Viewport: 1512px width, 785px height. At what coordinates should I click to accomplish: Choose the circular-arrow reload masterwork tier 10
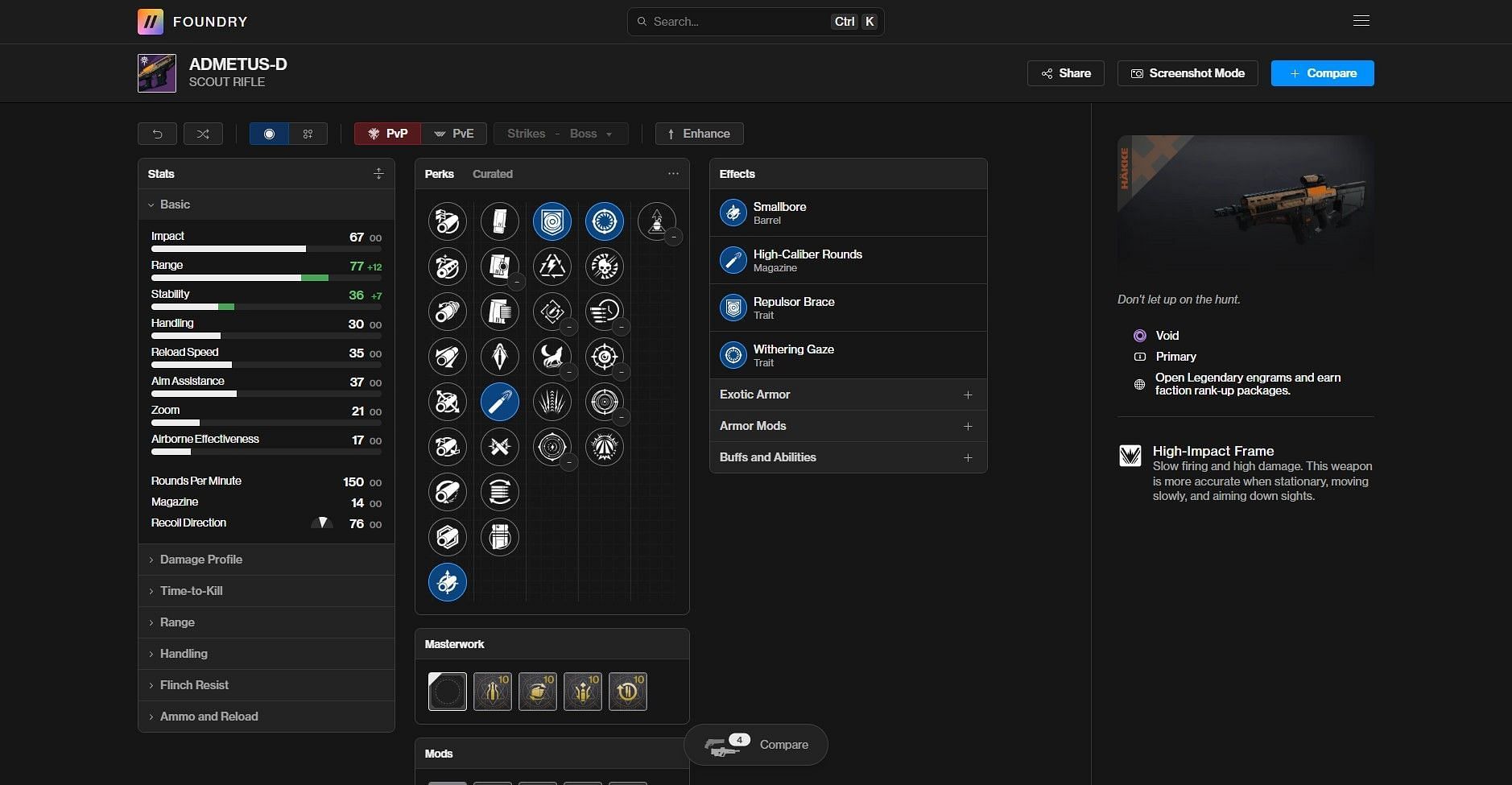point(627,692)
